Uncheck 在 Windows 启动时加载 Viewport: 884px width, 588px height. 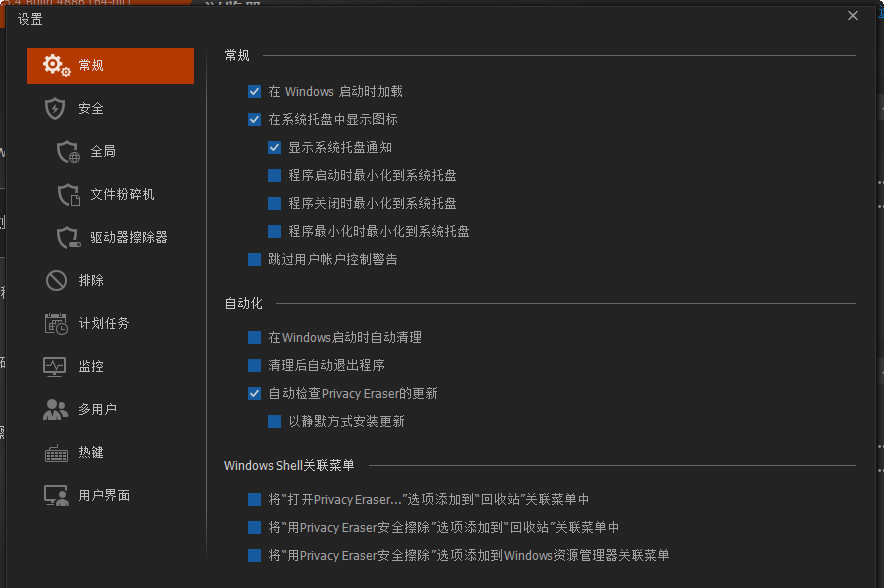(254, 90)
